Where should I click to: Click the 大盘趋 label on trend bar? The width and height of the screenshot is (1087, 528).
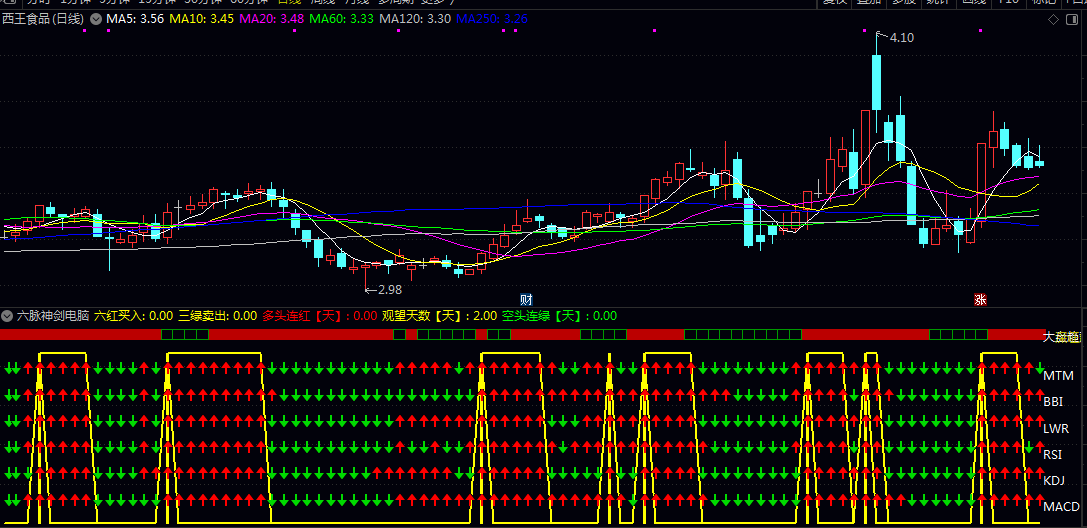click(1062, 337)
